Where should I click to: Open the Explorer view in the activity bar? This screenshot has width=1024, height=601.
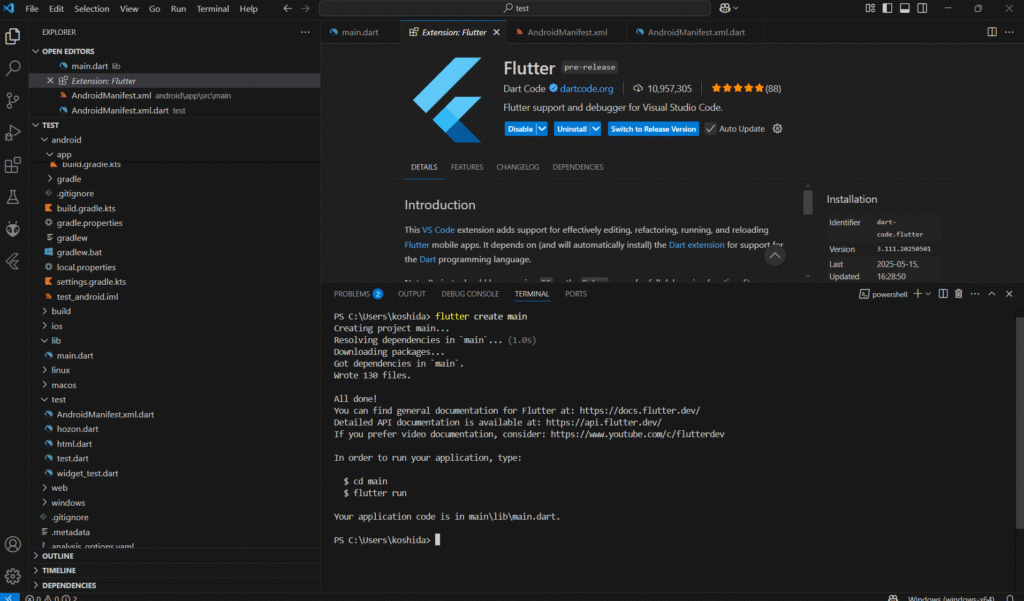(12, 36)
